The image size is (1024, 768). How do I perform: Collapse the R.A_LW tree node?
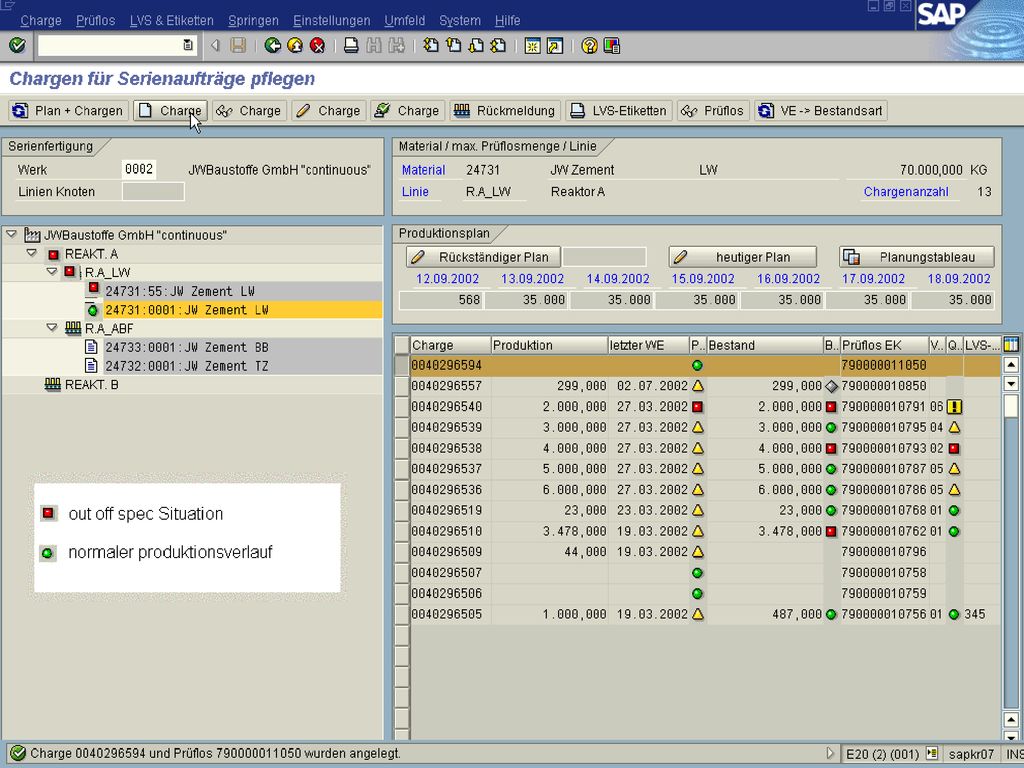point(52,272)
